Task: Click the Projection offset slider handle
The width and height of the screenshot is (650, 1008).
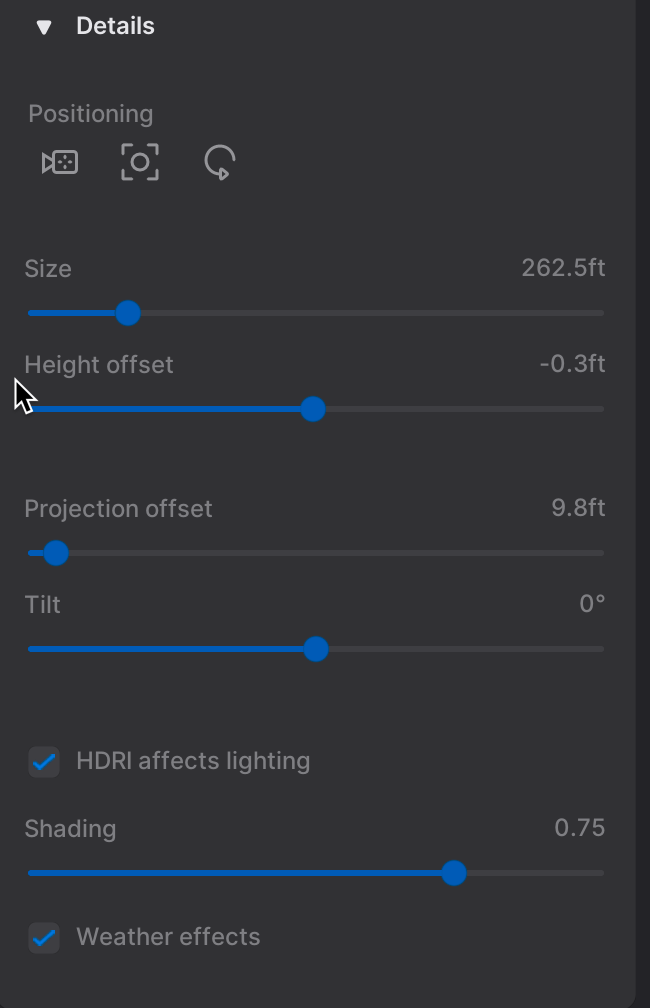Action: tap(56, 553)
